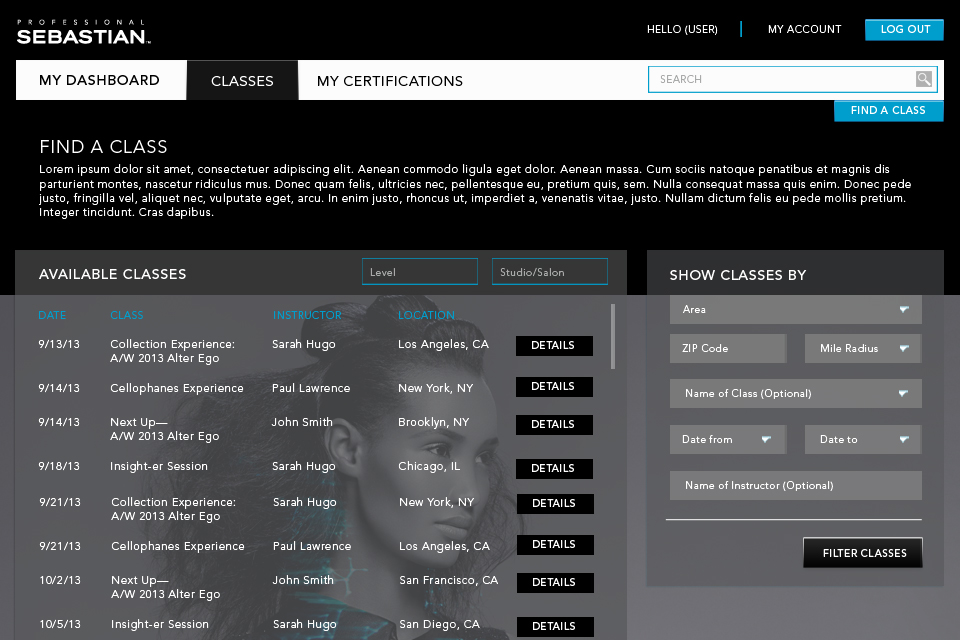Open My Certifications tab
This screenshot has width=960, height=640.
click(389, 81)
